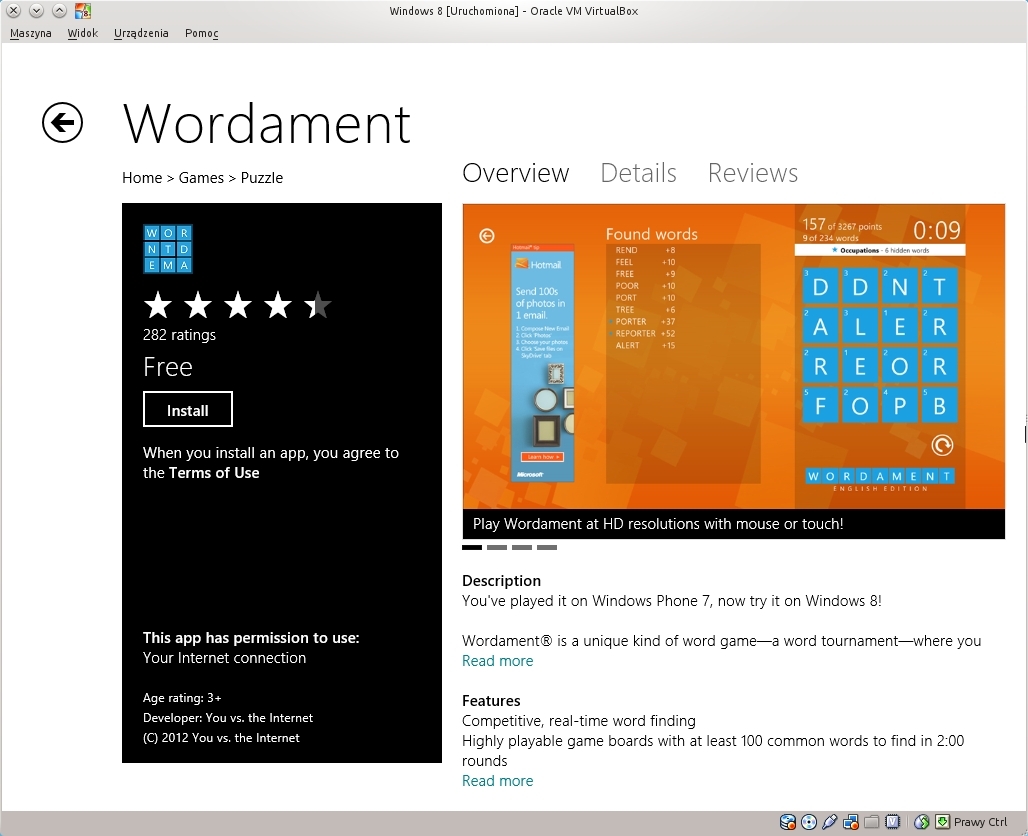
Task: Click the Wordament page title
Action: pyautogui.click(x=267, y=123)
